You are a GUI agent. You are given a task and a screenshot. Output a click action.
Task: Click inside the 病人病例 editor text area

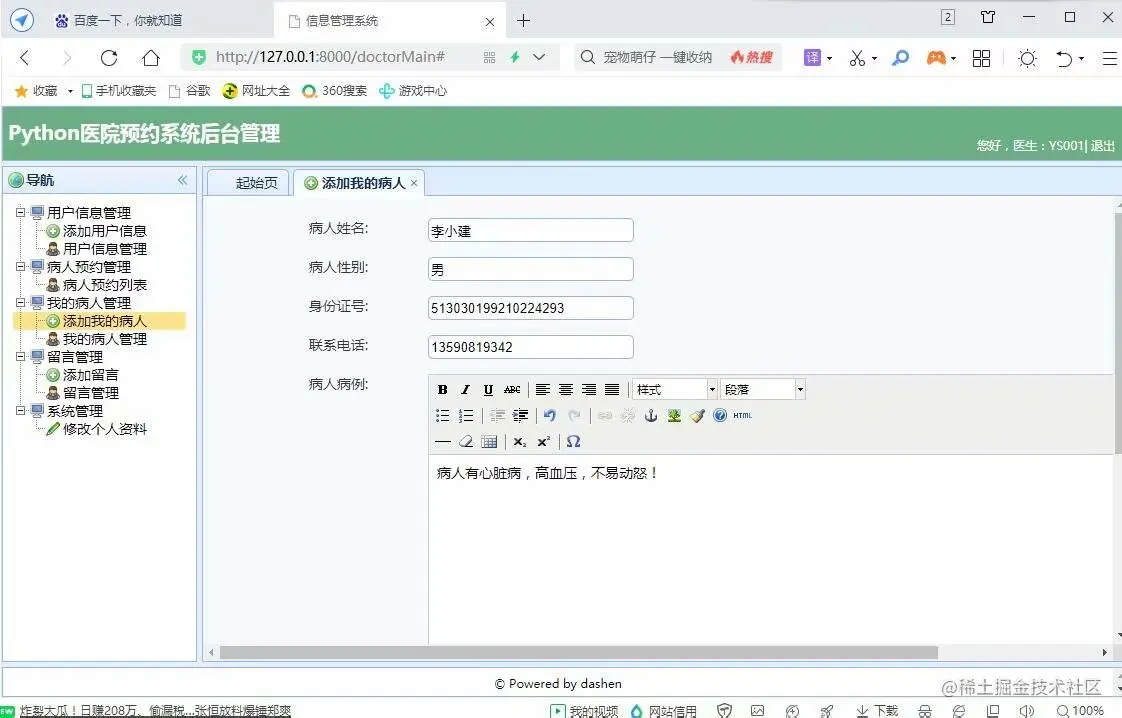click(x=770, y=550)
